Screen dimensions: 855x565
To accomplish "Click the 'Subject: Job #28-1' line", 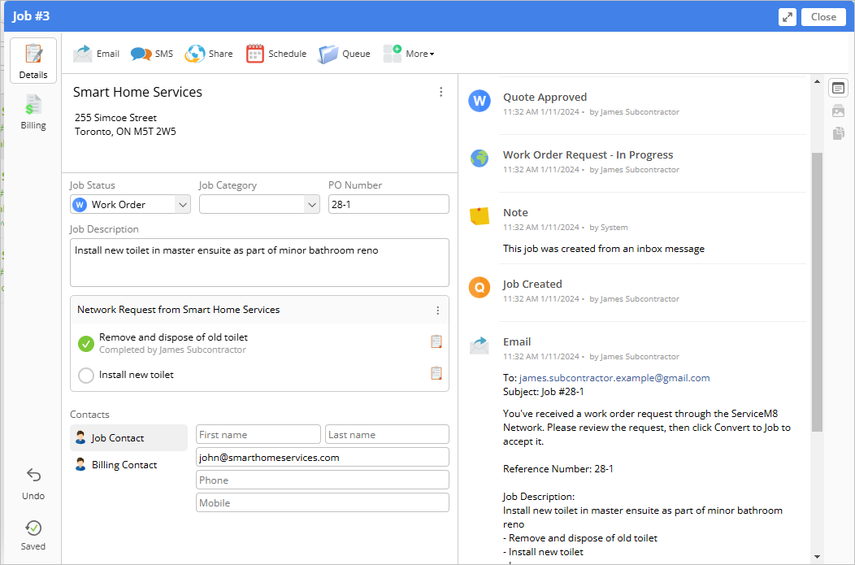I will coord(543,392).
